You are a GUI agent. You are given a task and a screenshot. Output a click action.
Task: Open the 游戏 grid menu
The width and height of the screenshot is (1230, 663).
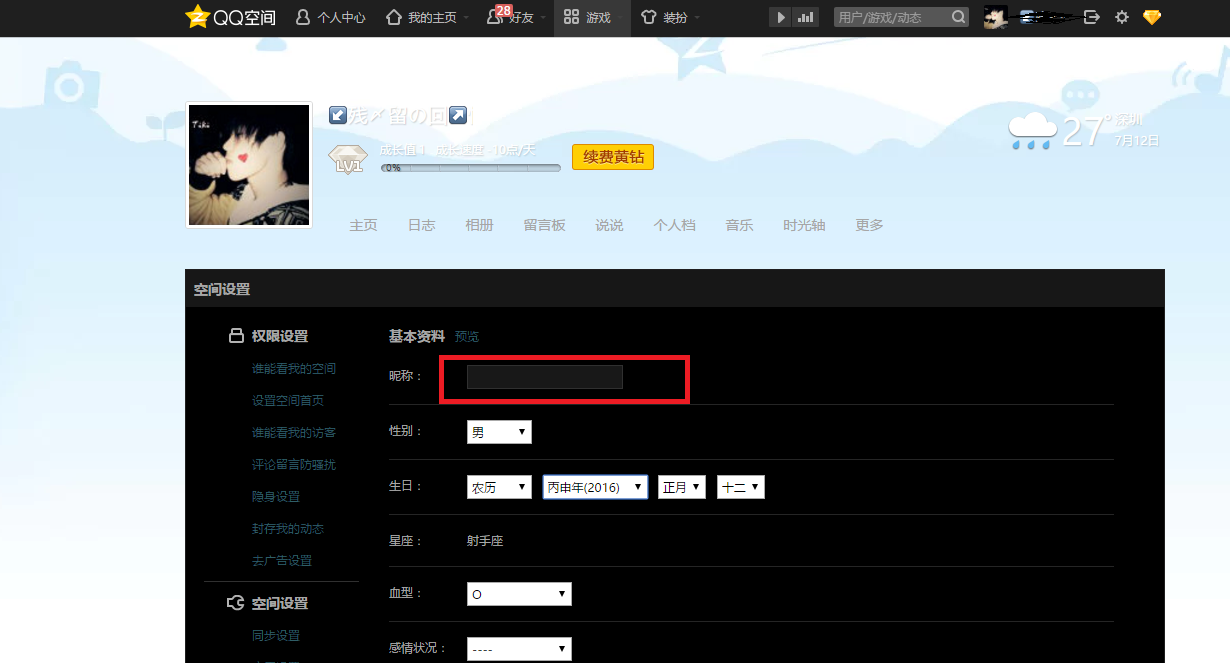click(x=587, y=17)
